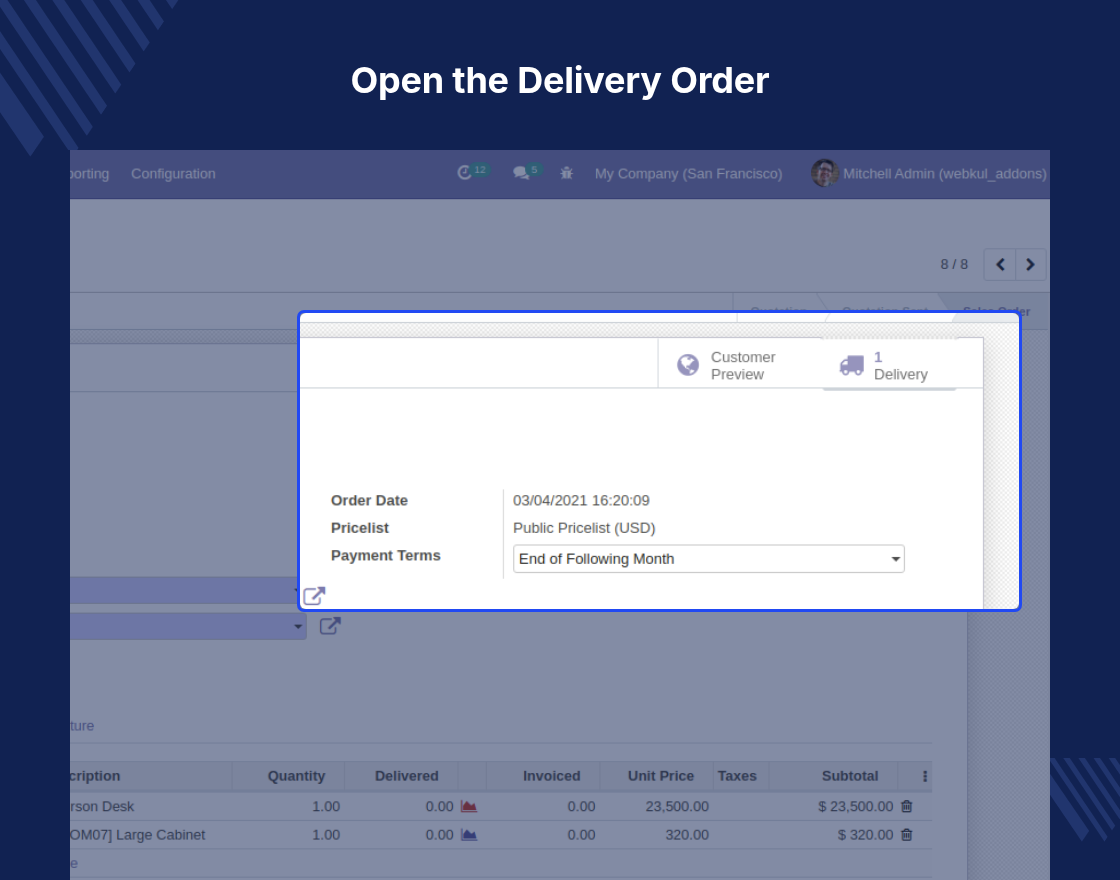Image resolution: width=1120 pixels, height=880 pixels.
Task: Click unit price 320.00 cell
Action: click(x=687, y=835)
